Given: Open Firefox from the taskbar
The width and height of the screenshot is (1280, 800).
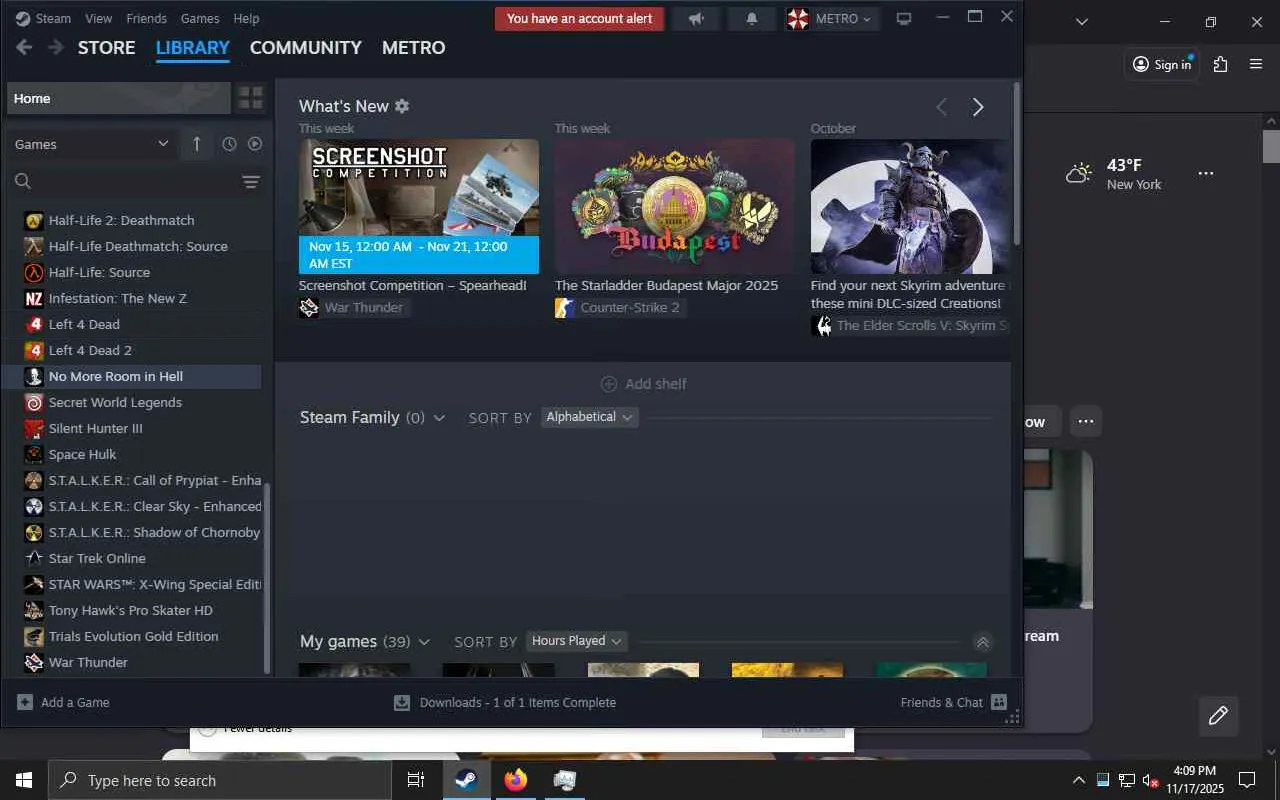Looking at the screenshot, I should (x=516, y=780).
